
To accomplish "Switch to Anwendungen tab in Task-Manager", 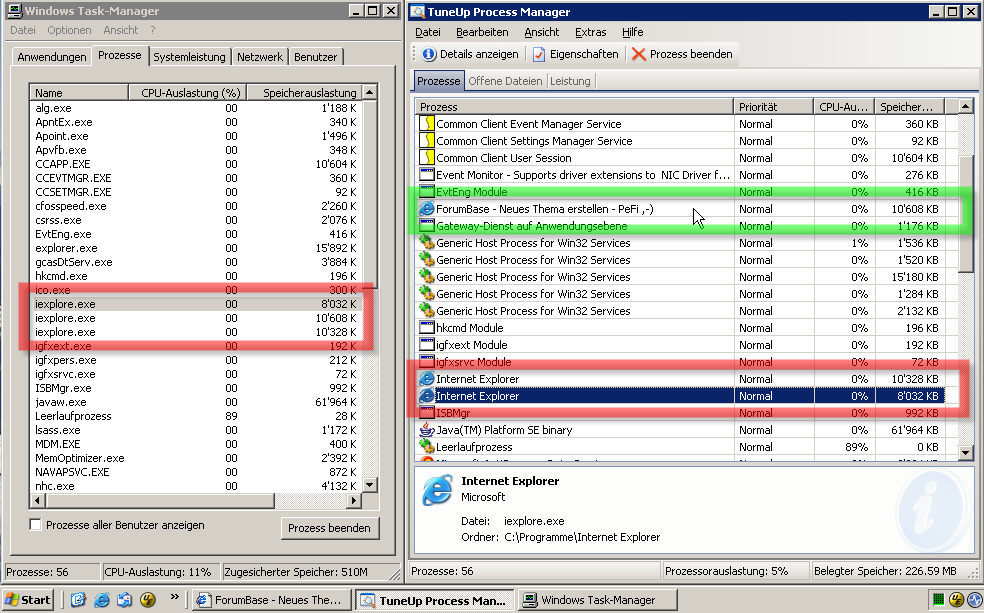I will [51, 56].
